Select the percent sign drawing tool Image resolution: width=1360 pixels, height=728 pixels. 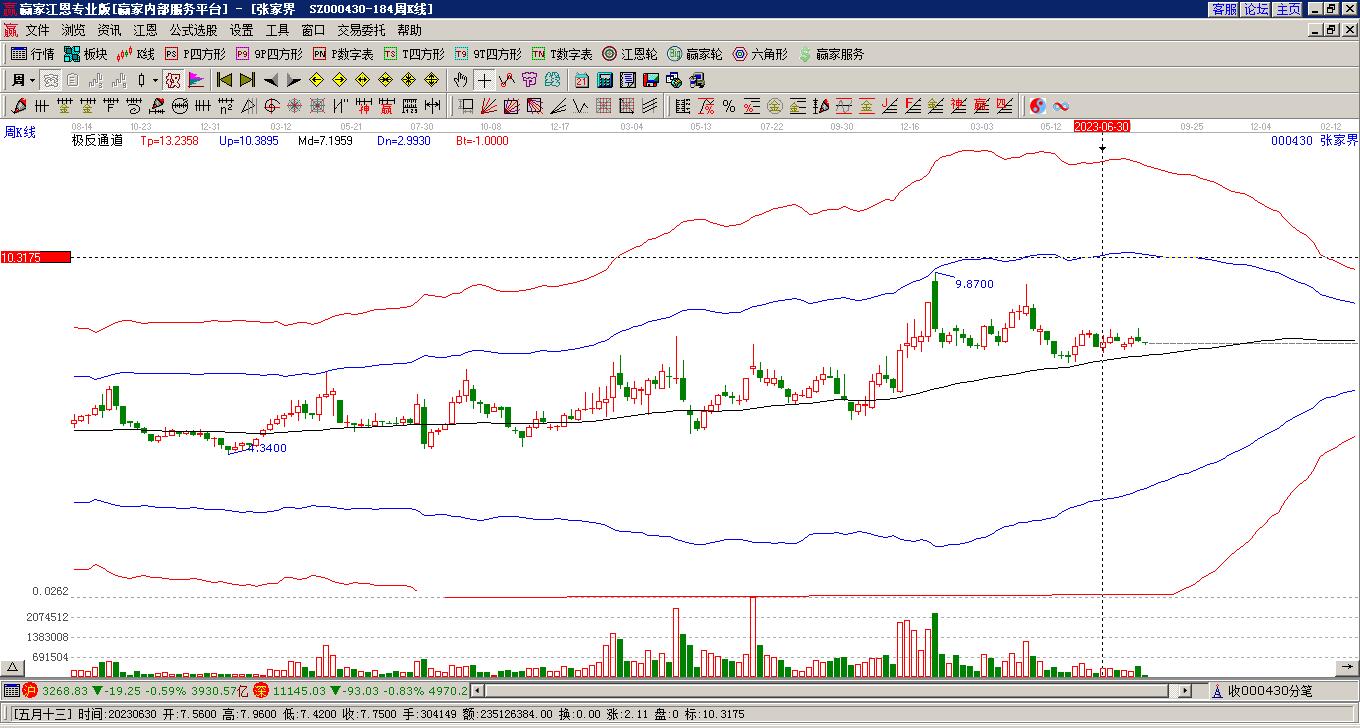[x=729, y=106]
